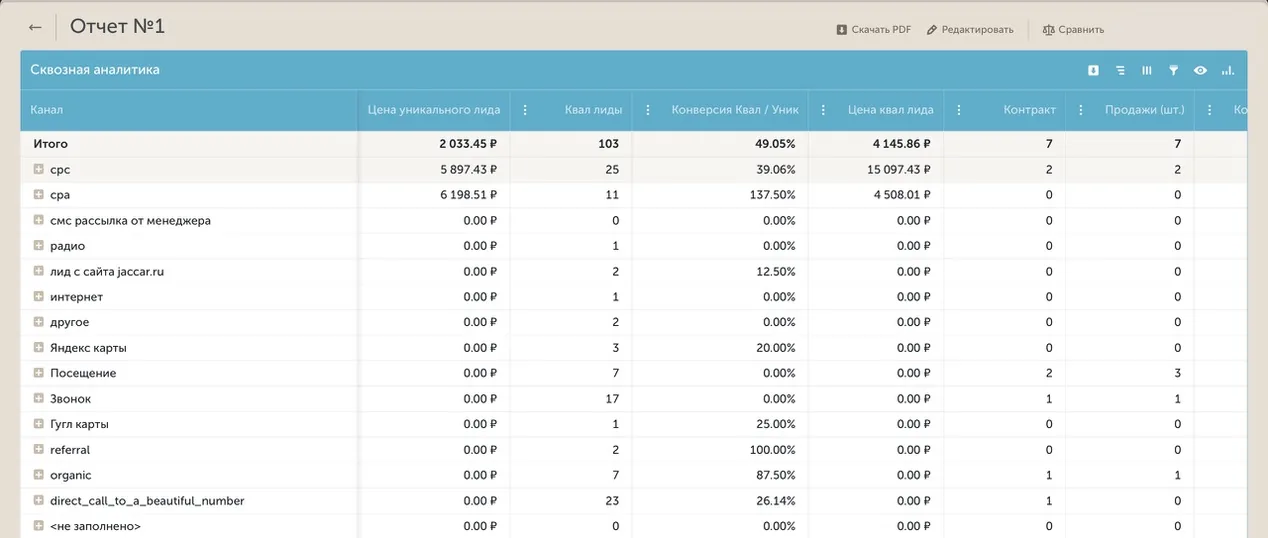Expand the другое channel row
The image size is (1268, 538).
38,322
